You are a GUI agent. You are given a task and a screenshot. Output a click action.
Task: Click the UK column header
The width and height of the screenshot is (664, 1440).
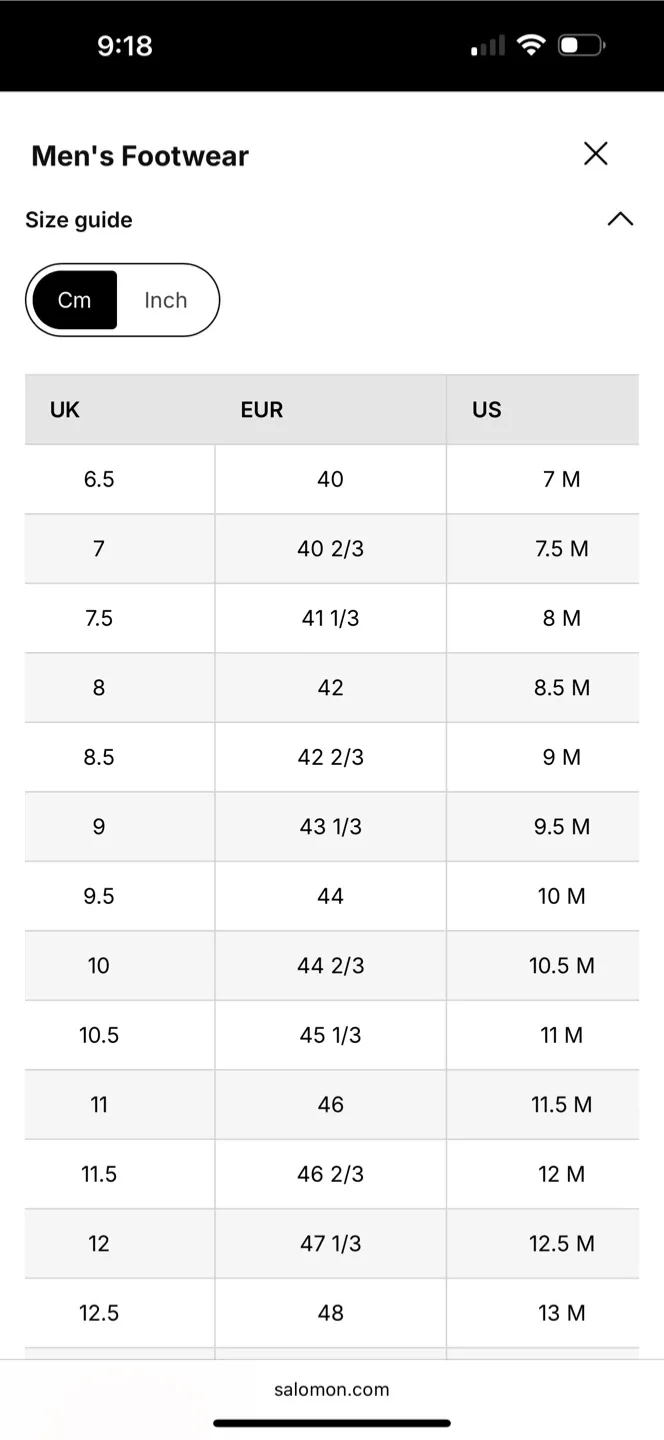(x=65, y=410)
